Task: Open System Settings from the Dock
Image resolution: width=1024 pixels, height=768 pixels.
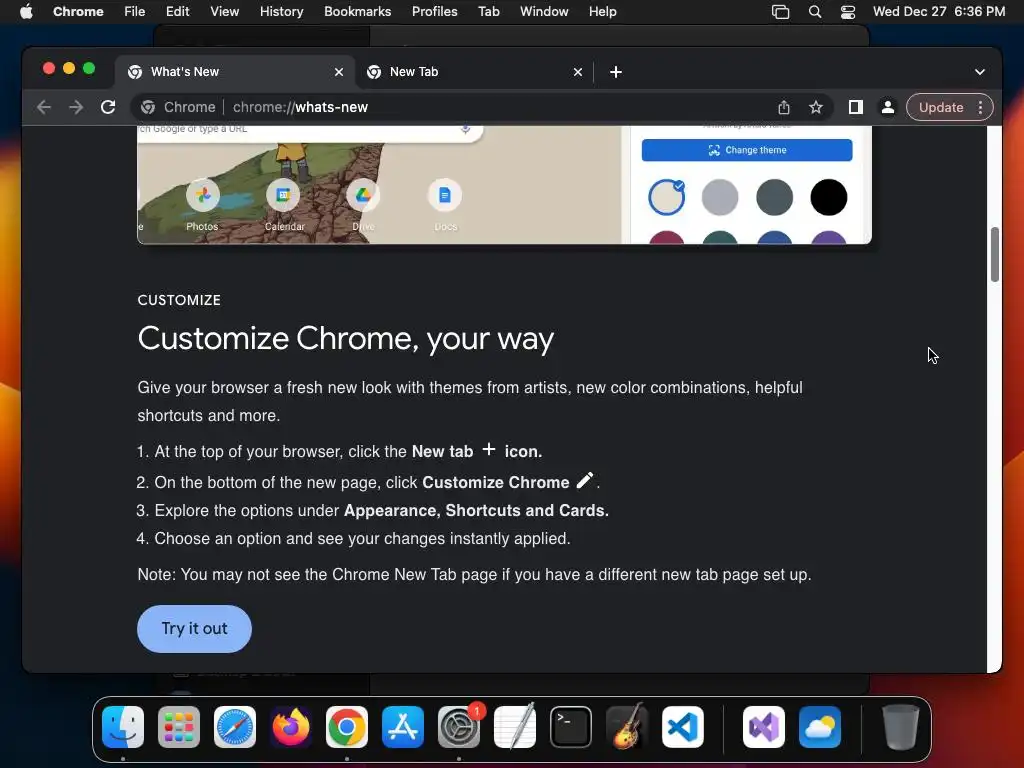Action: point(459,727)
